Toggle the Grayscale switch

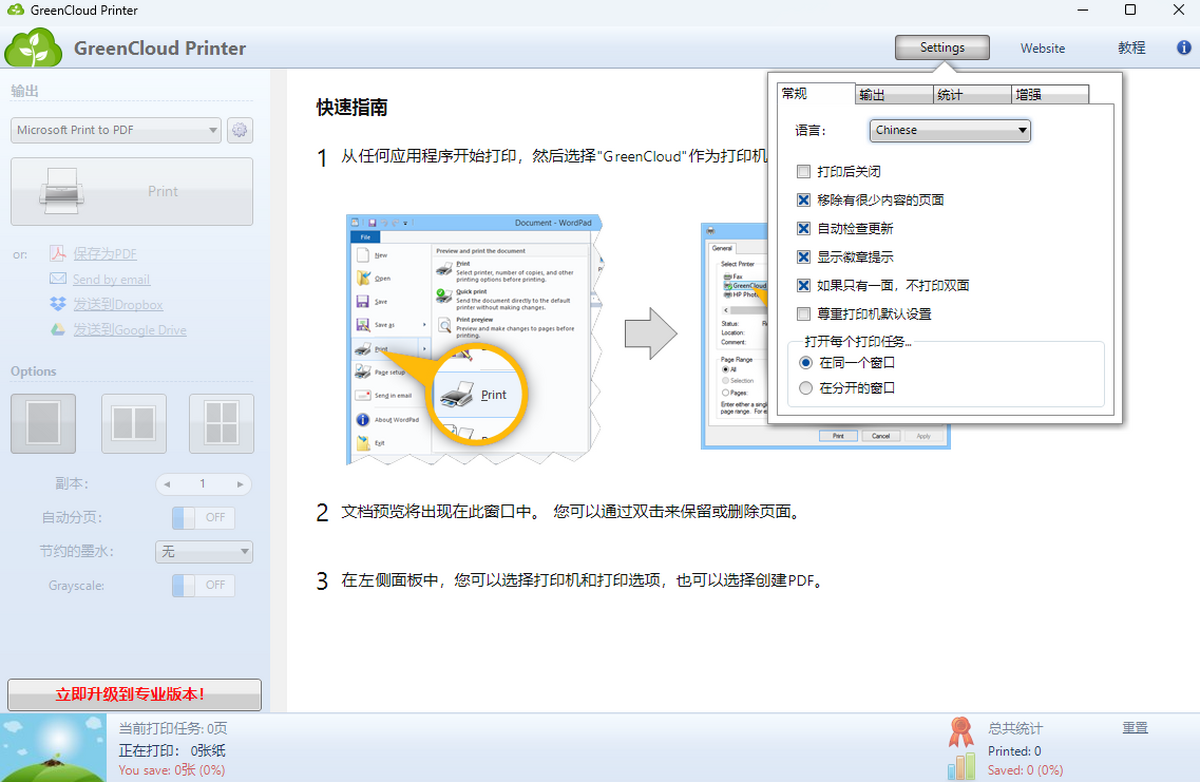click(203, 585)
